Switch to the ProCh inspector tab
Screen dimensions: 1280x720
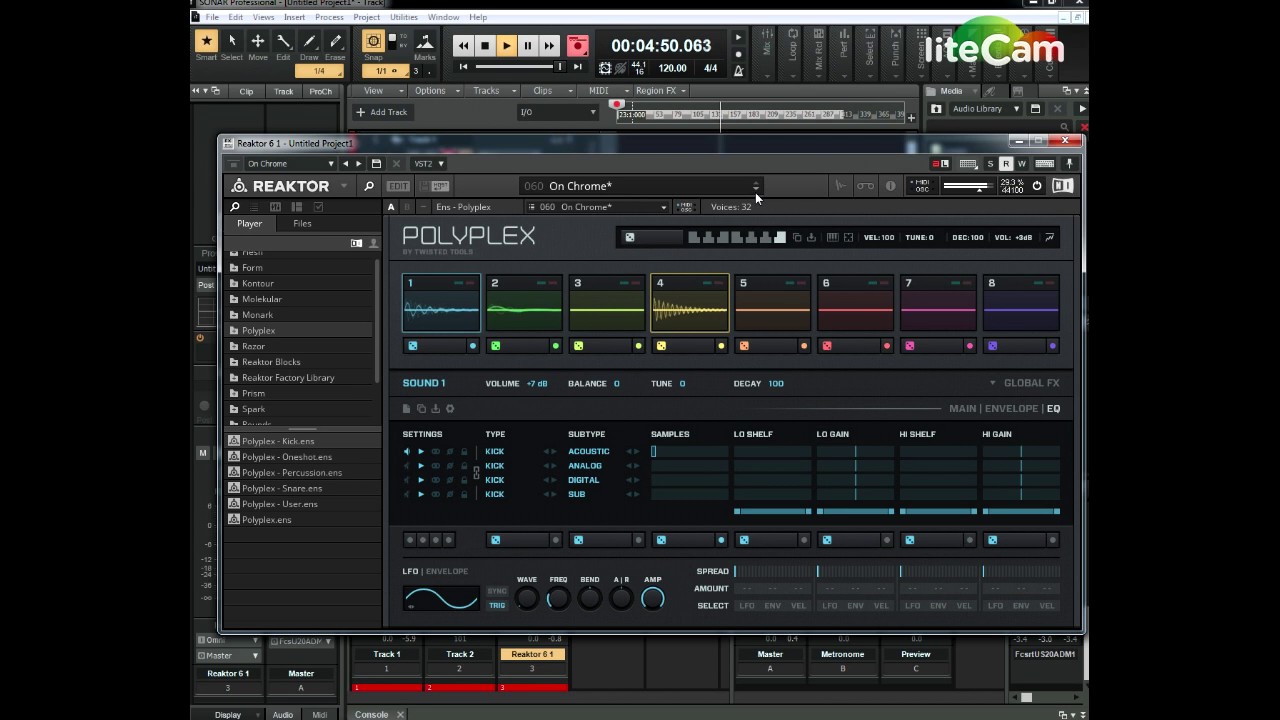(321, 91)
